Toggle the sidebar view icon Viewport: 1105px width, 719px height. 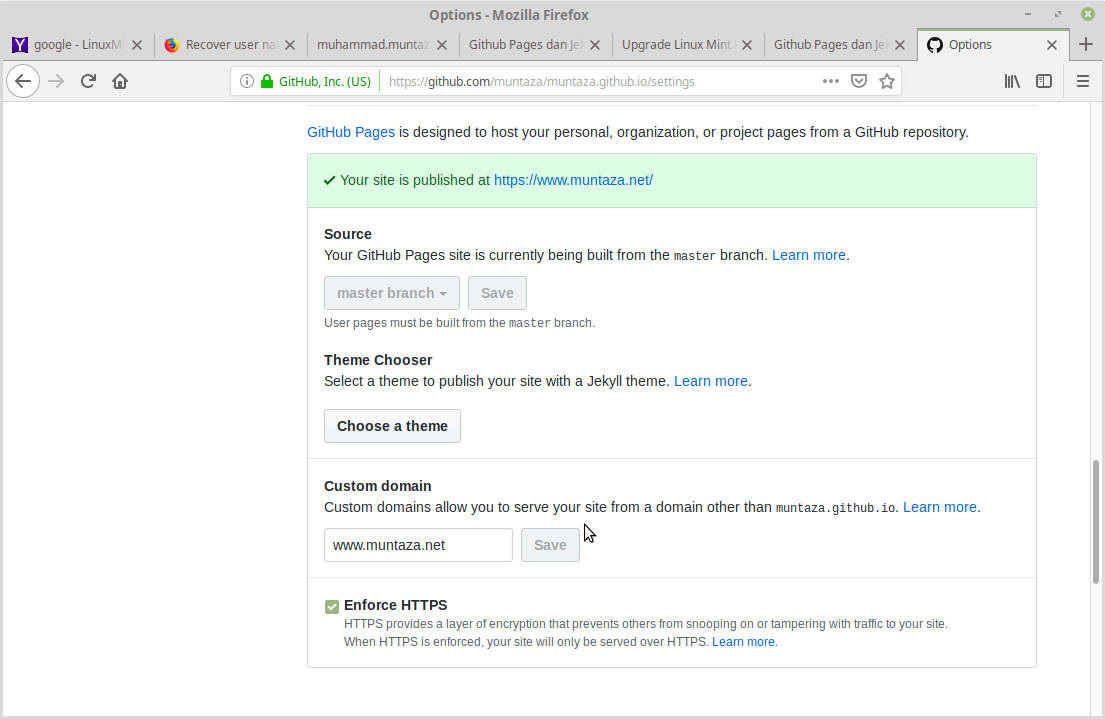tap(1043, 82)
